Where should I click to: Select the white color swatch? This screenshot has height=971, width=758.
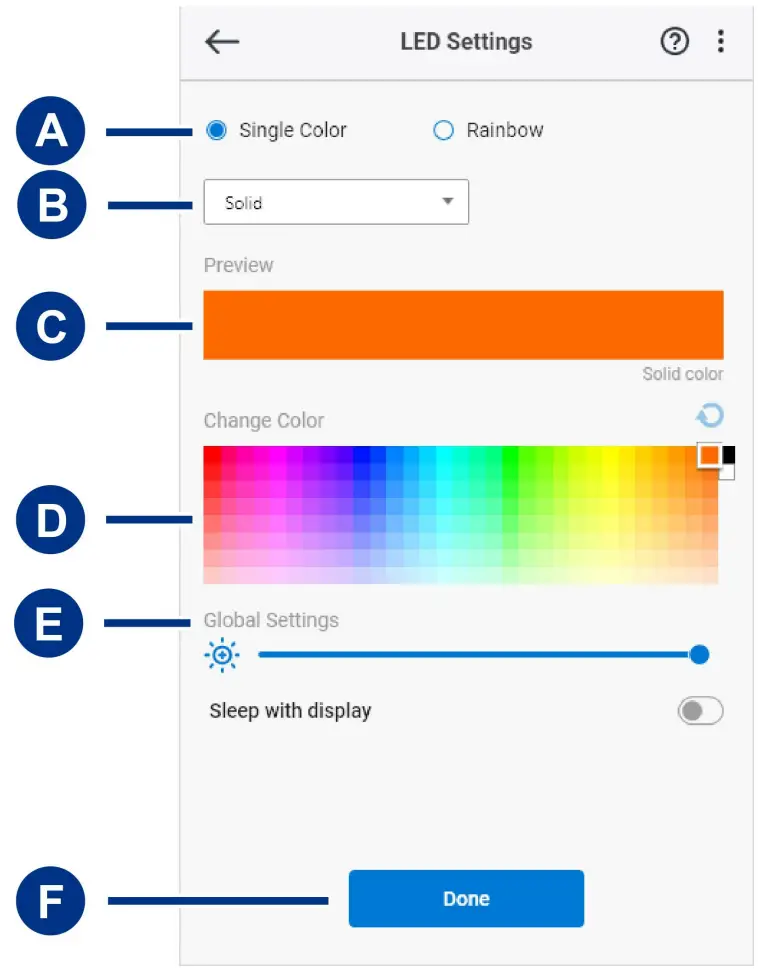point(727,472)
